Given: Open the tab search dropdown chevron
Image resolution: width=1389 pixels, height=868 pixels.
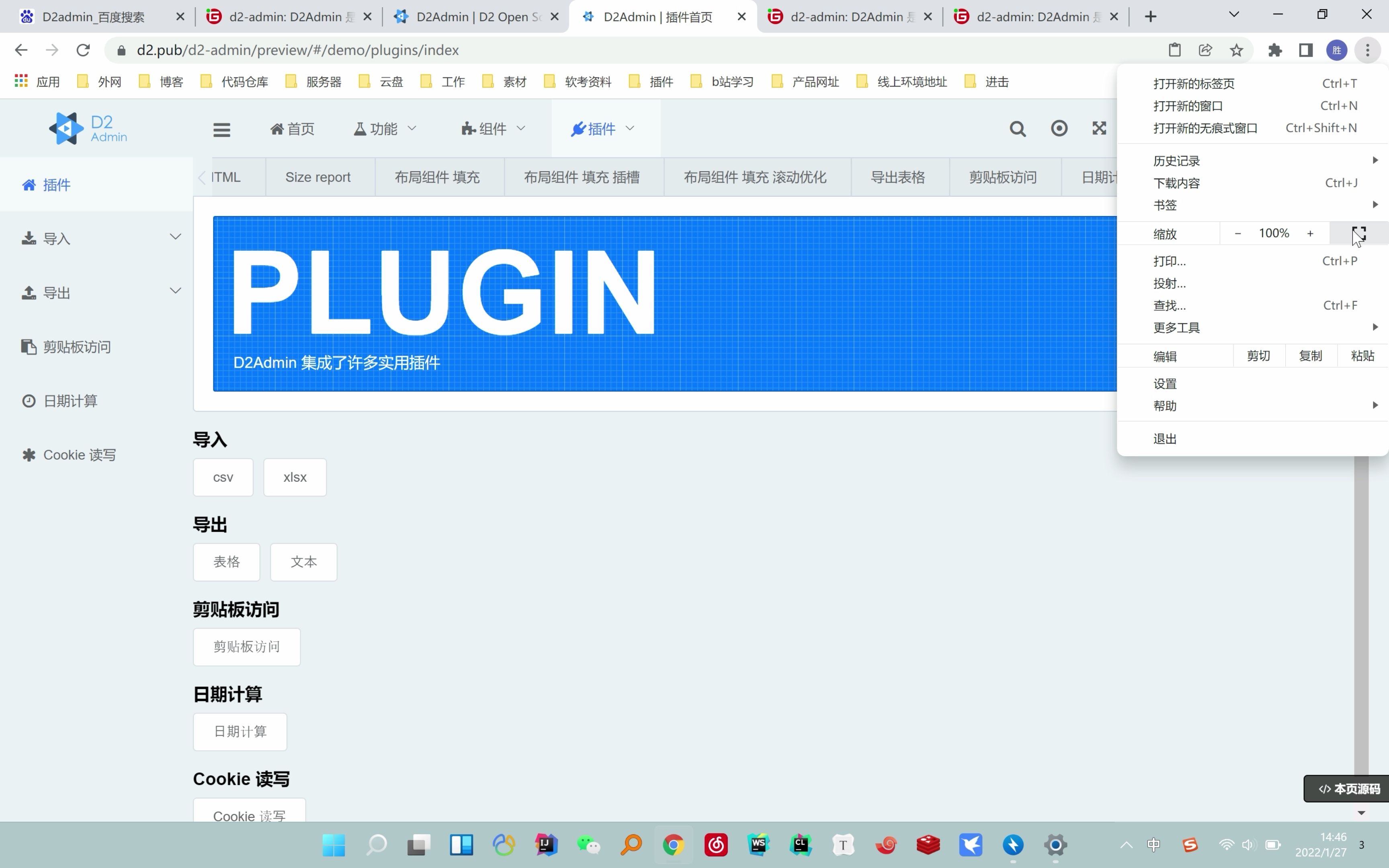Looking at the screenshot, I should point(1233,15).
